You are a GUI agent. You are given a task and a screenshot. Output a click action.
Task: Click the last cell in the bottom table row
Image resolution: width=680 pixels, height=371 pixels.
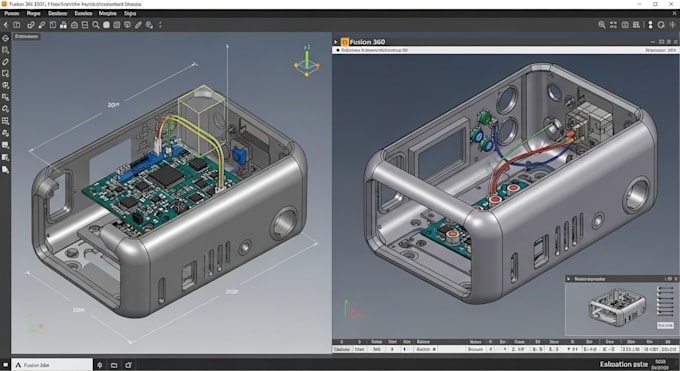tap(670, 349)
